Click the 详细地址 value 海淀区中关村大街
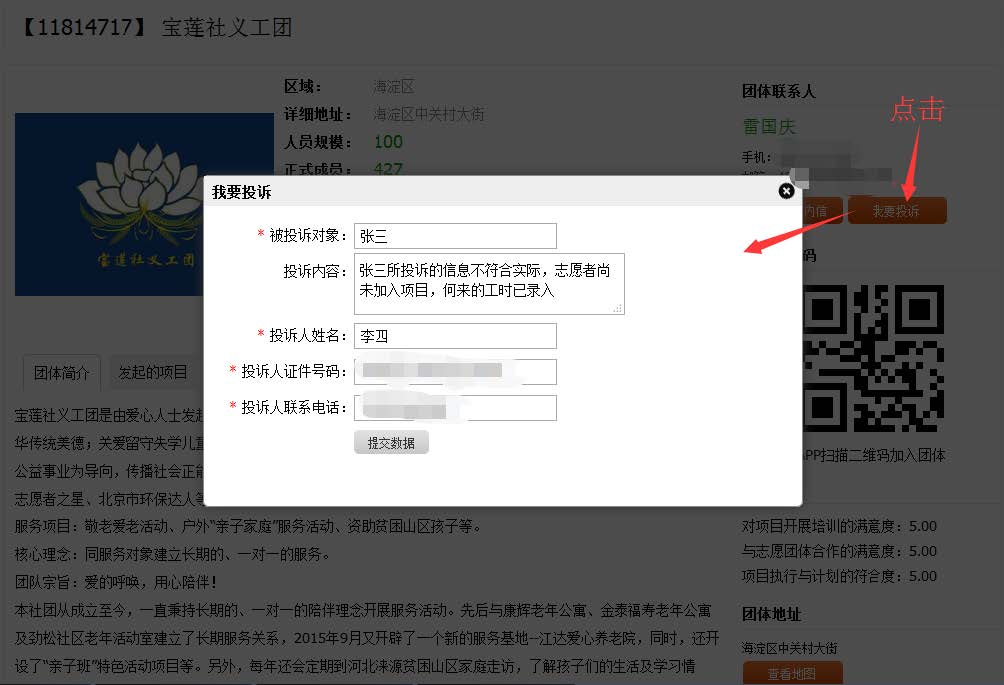1004x685 pixels. click(429, 114)
